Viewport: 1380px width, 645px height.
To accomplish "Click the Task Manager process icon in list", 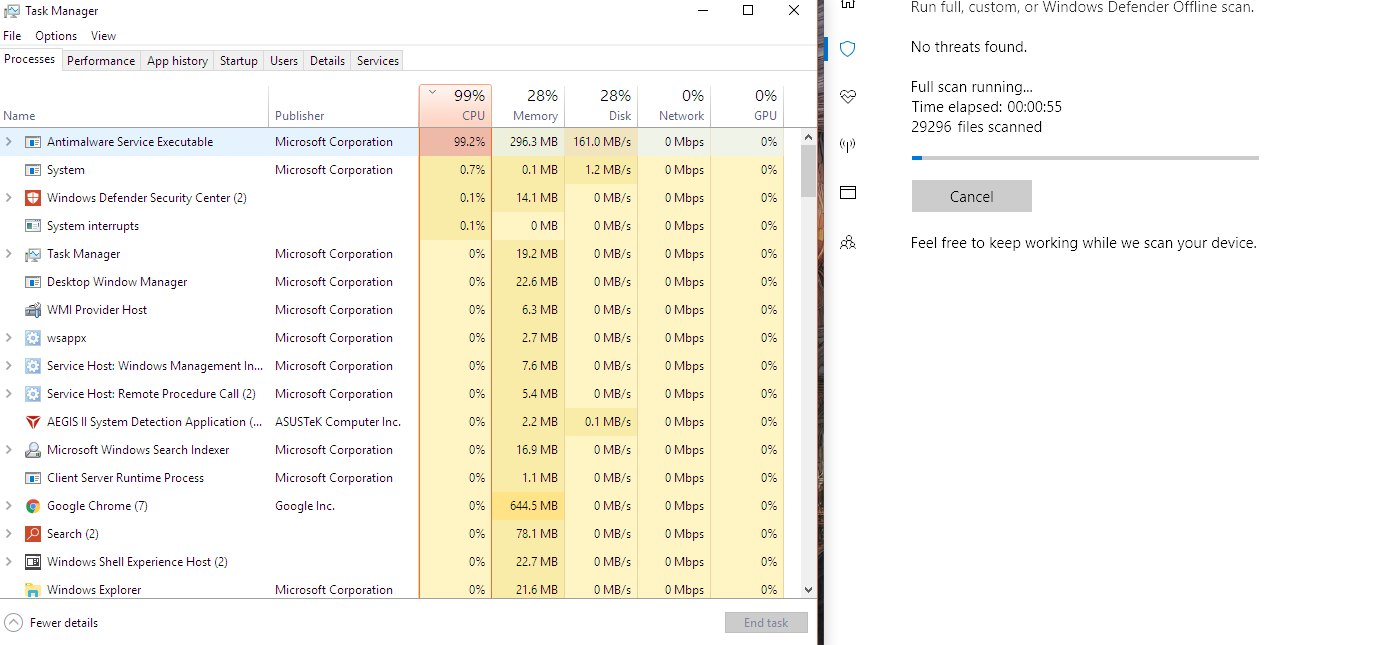I will (32, 254).
